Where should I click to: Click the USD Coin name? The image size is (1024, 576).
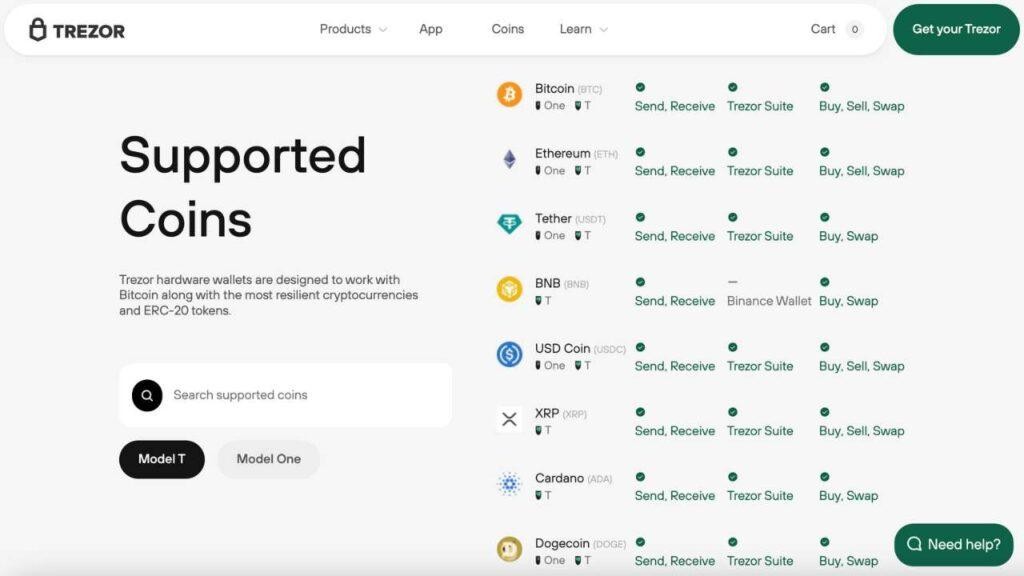click(562, 348)
